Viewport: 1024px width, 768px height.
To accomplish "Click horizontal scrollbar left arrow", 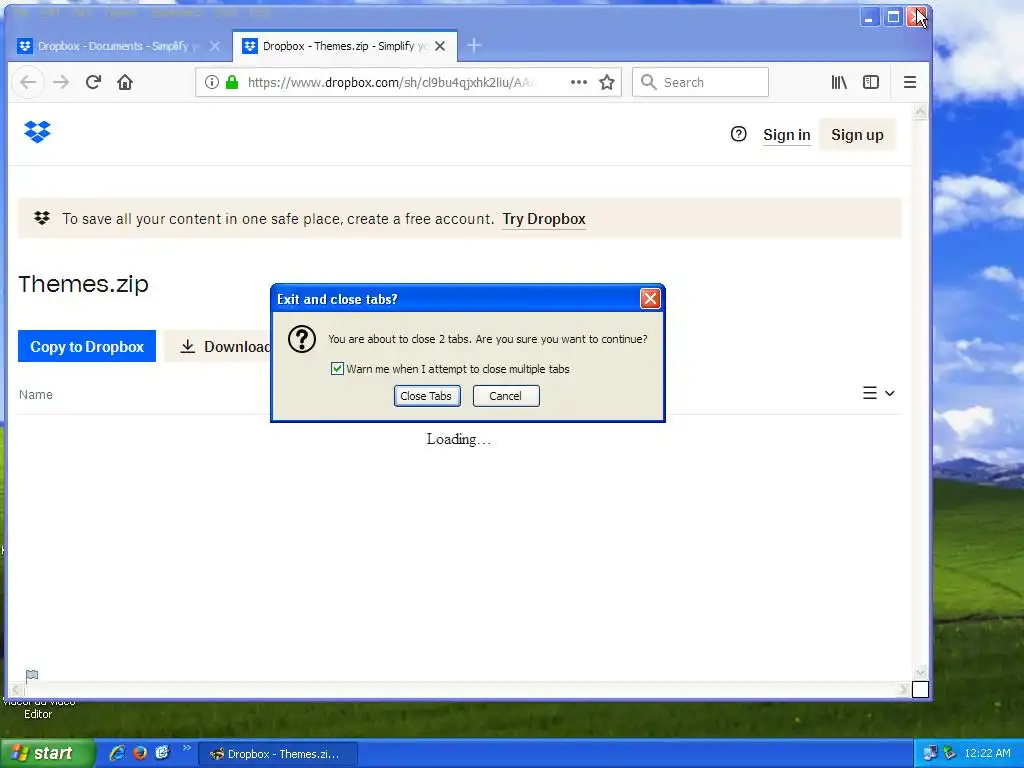I will pyautogui.click(x=15, y=690).
